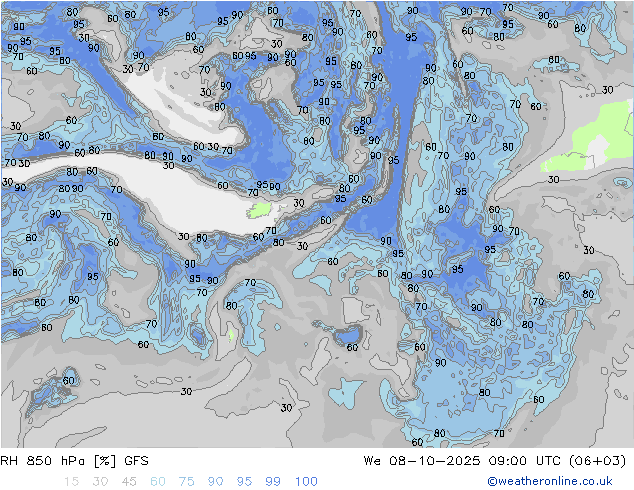Click the 60 entry in the bottom legend
Screen dimensions: 634x490
point(158,482)
